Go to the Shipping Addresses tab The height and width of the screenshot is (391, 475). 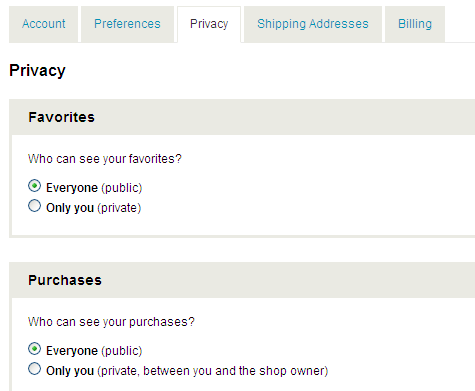pos(313,24)
